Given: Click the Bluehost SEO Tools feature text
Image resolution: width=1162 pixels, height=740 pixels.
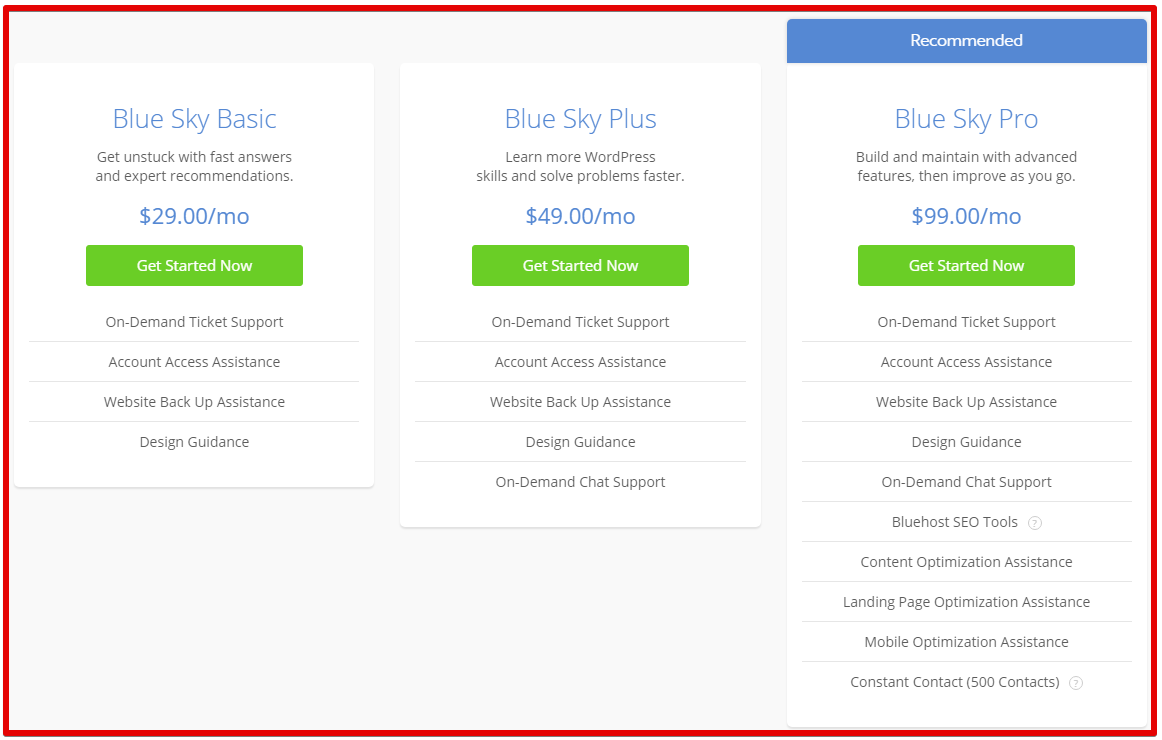Looking at the screenshot, I should tap(954, 522).
